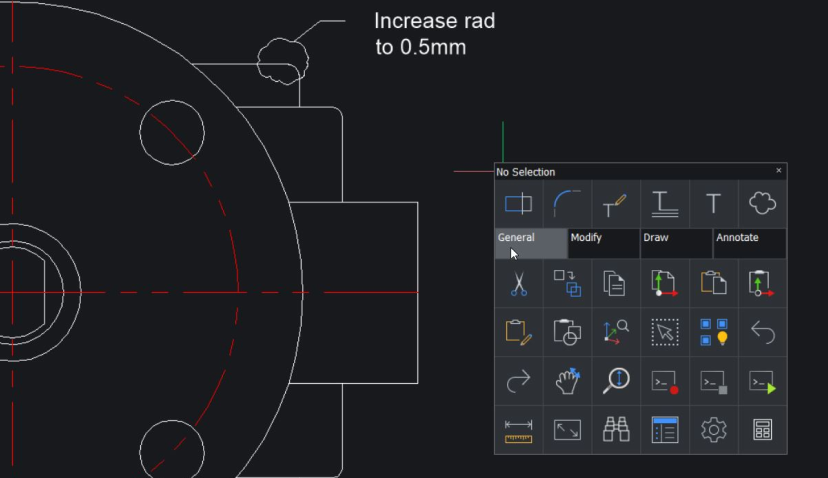This screenshot has height=478, width=828.
Task: Pick the revision cloud tool in the Quad
Action: (x=763, y=203)
